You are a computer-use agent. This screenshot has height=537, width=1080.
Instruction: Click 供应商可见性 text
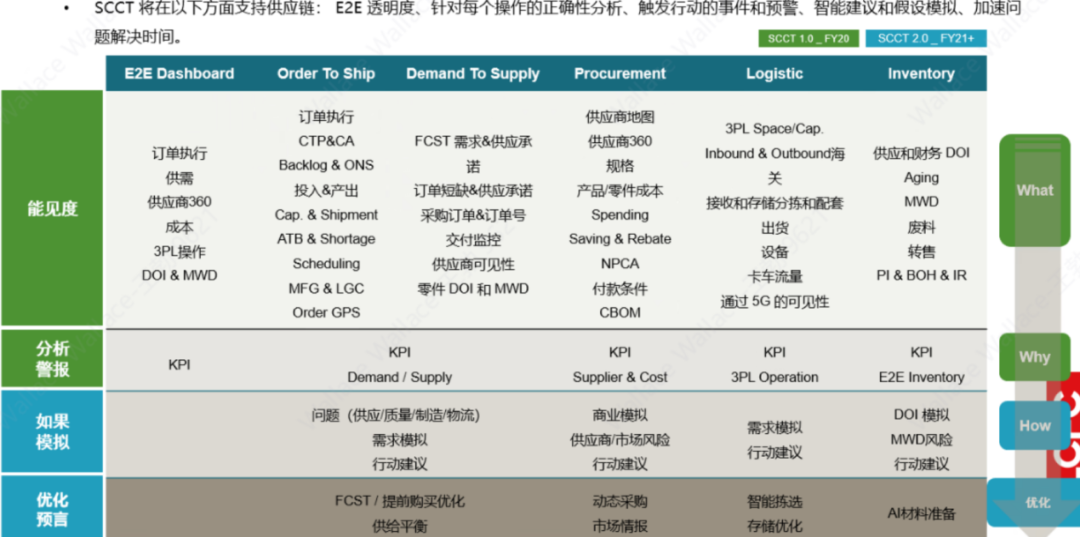pos(472,264)
